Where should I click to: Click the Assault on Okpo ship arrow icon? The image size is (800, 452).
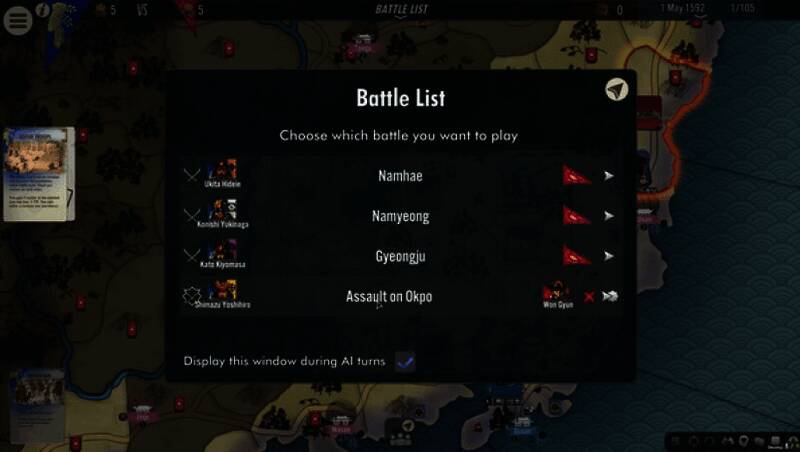pos(610,296)
